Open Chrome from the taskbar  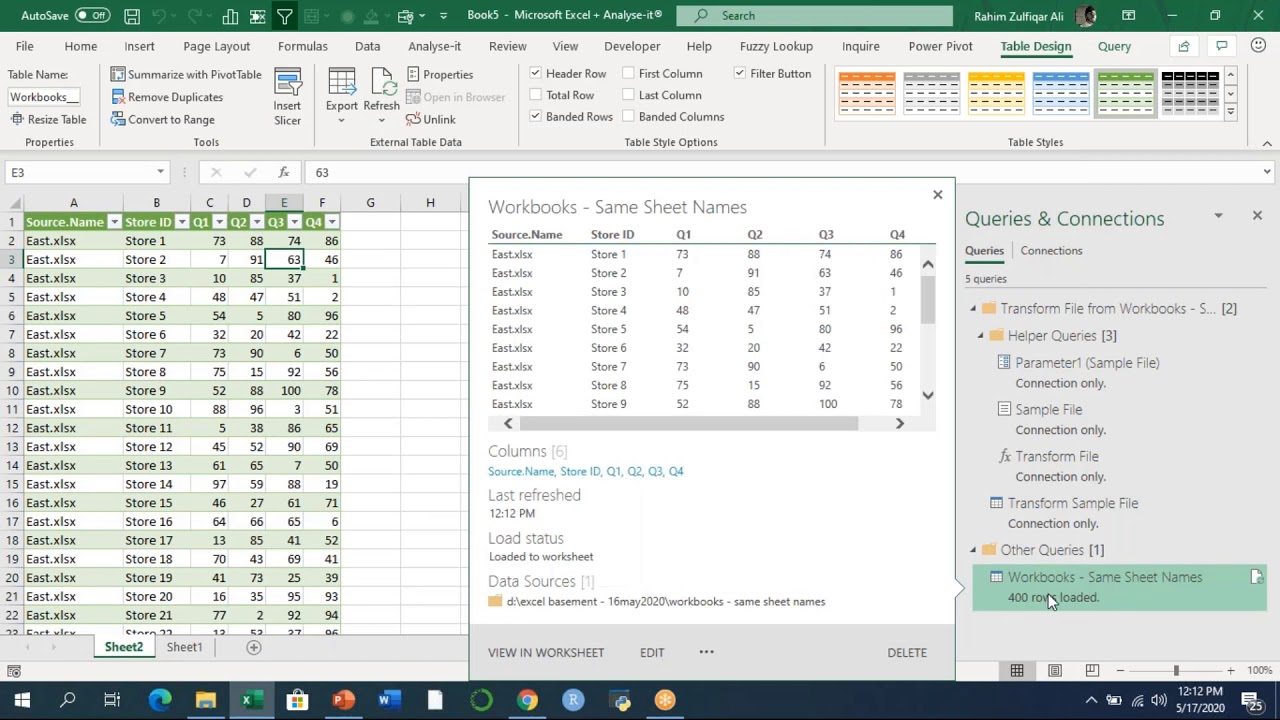527,700
